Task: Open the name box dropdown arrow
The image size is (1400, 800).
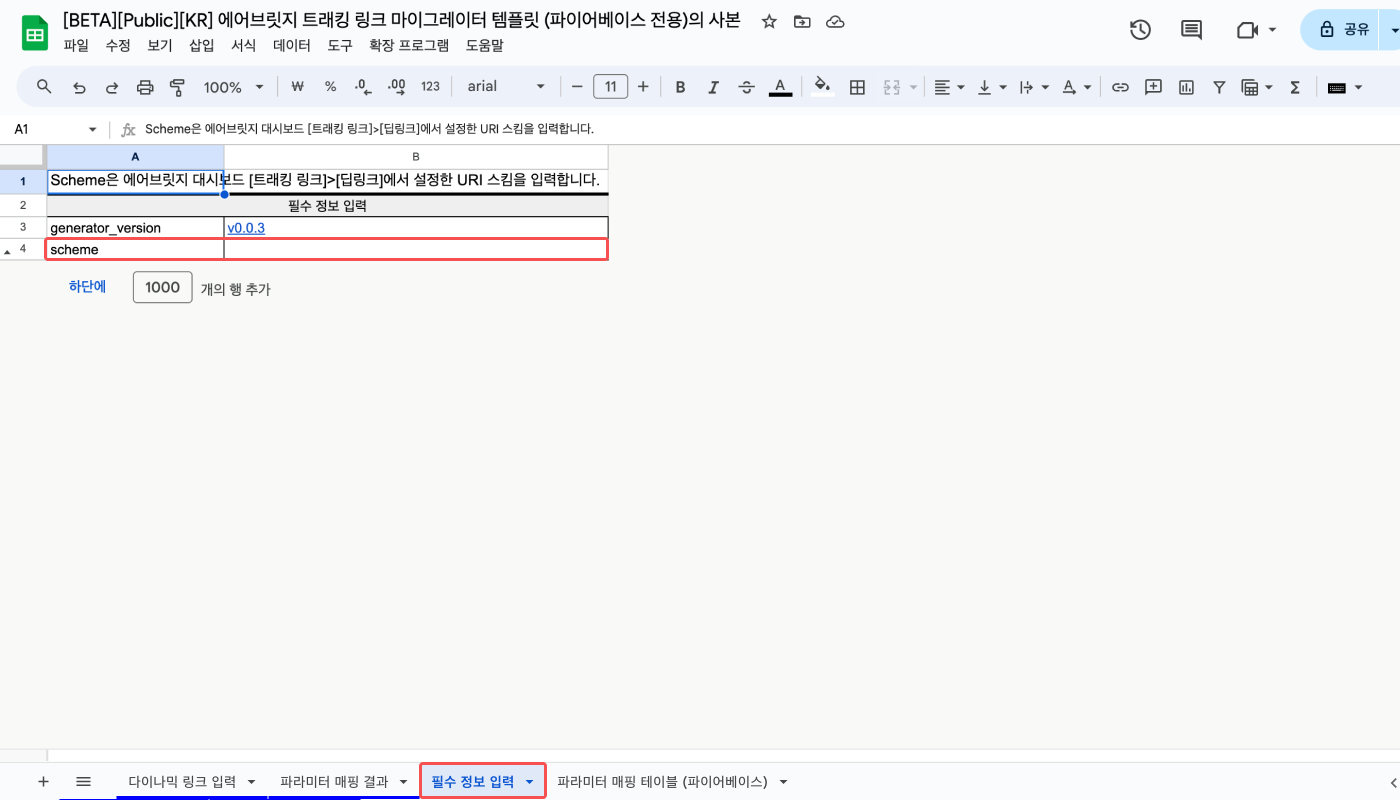Action: tap(93, 130)
